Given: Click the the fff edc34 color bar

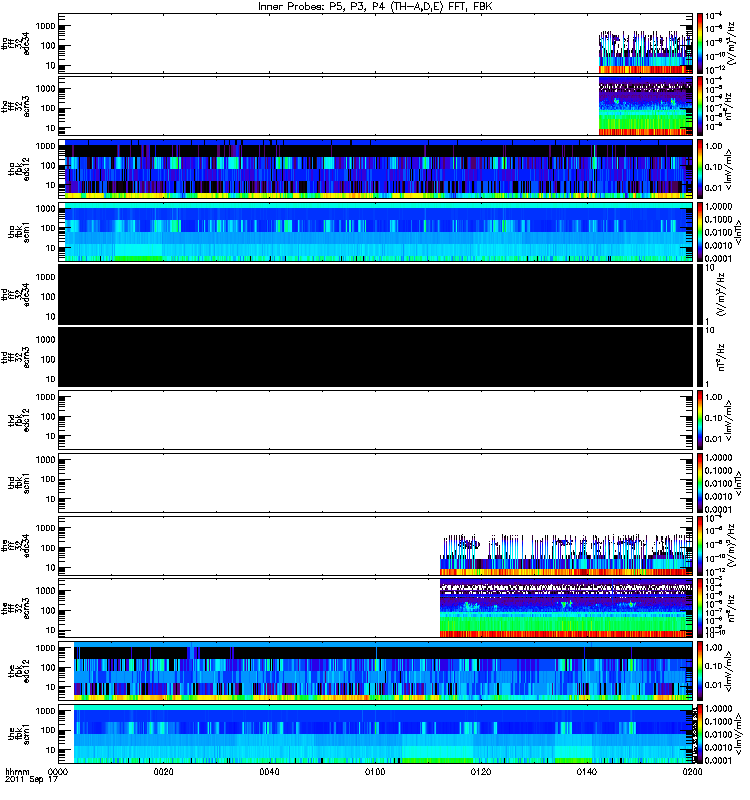Looking at the screenshot, I should click(x=699, y=546).
